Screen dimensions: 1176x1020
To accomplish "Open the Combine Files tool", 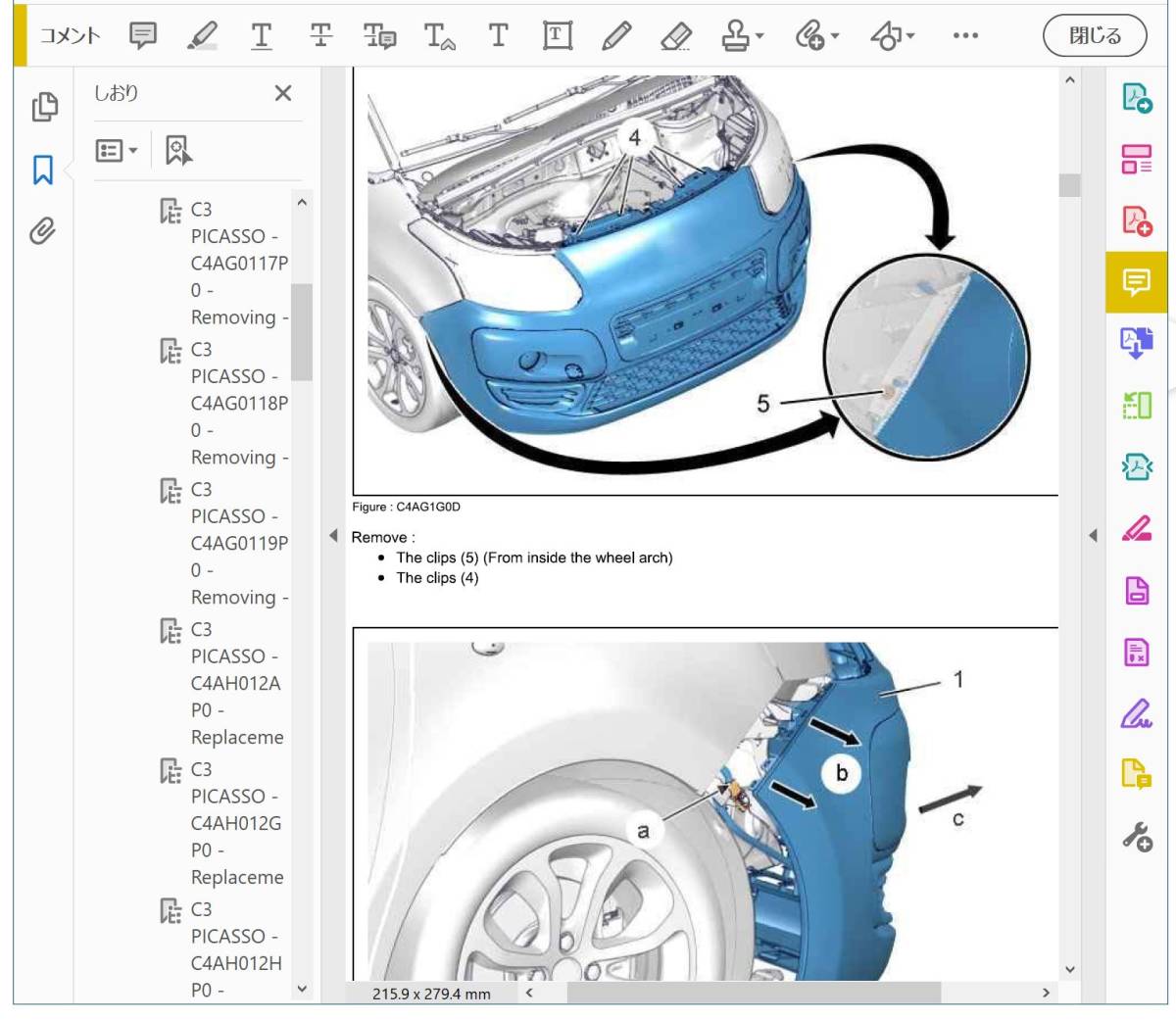I will point(1137,342).
